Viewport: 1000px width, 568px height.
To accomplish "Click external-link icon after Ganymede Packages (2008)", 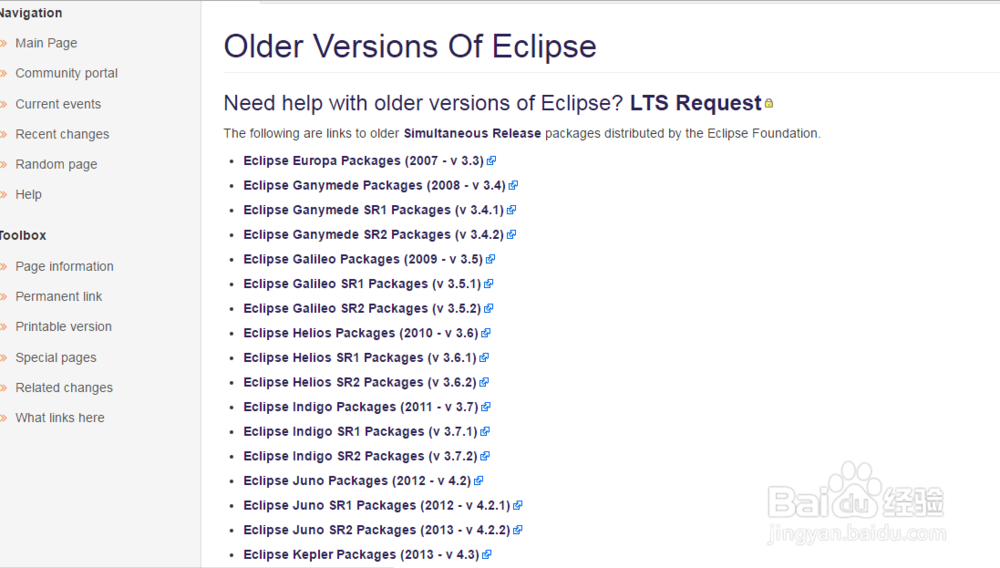I will (x=513, y=186).
